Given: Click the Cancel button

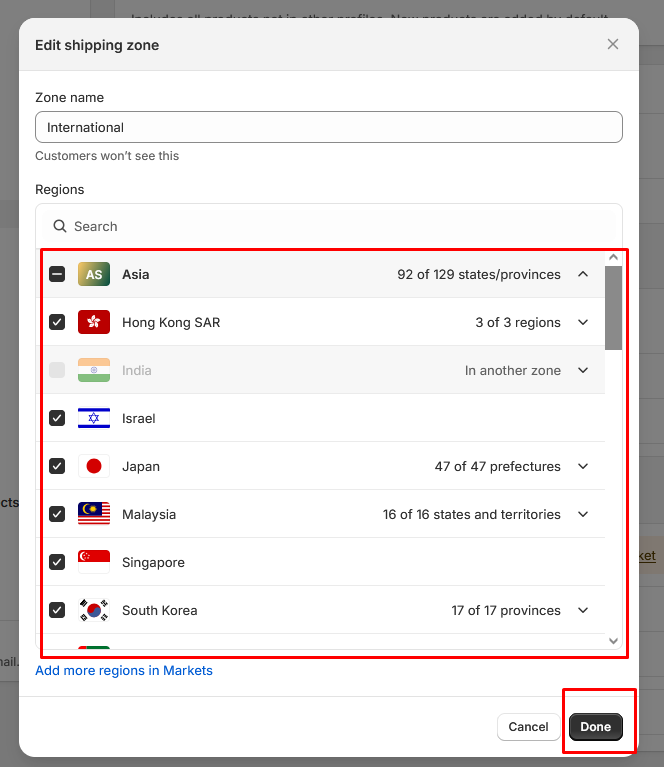Looking at the screenshot, I should click(x=528, y=727).
